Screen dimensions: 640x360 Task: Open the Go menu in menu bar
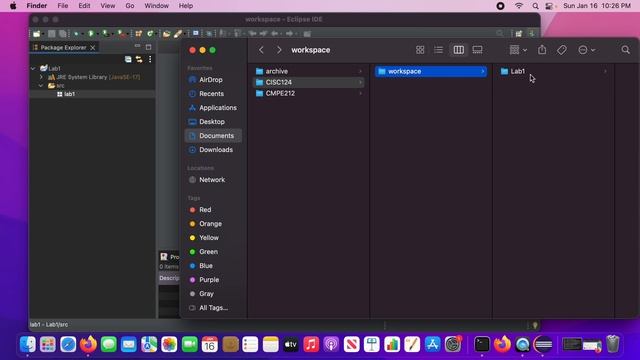point(130,6)
